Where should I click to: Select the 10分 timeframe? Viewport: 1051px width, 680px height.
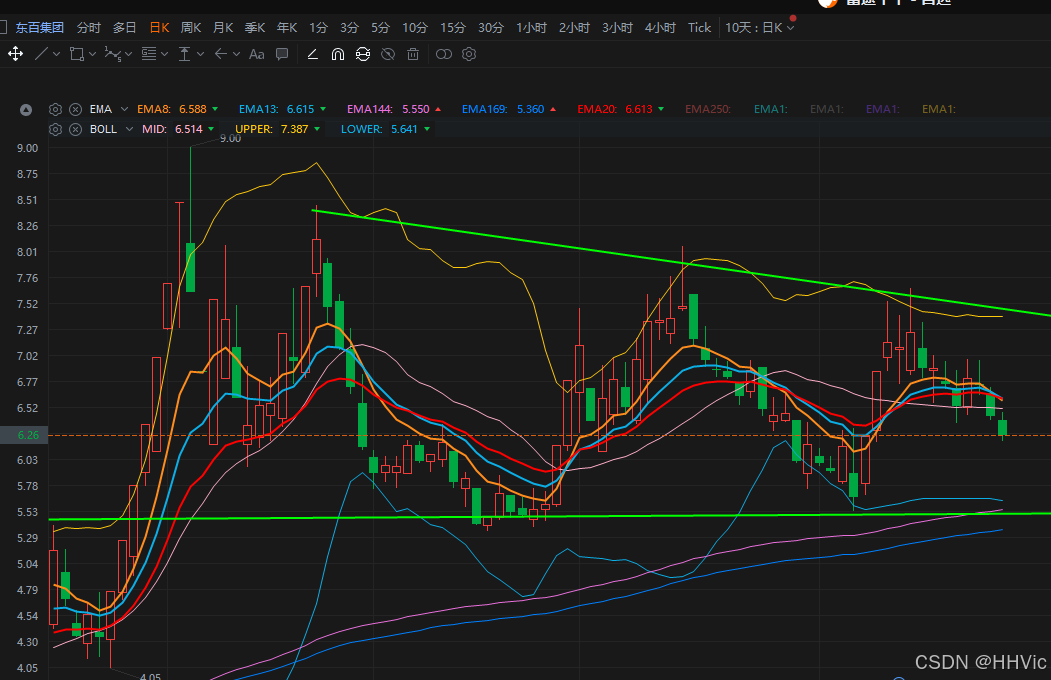(x=415, y=27)
